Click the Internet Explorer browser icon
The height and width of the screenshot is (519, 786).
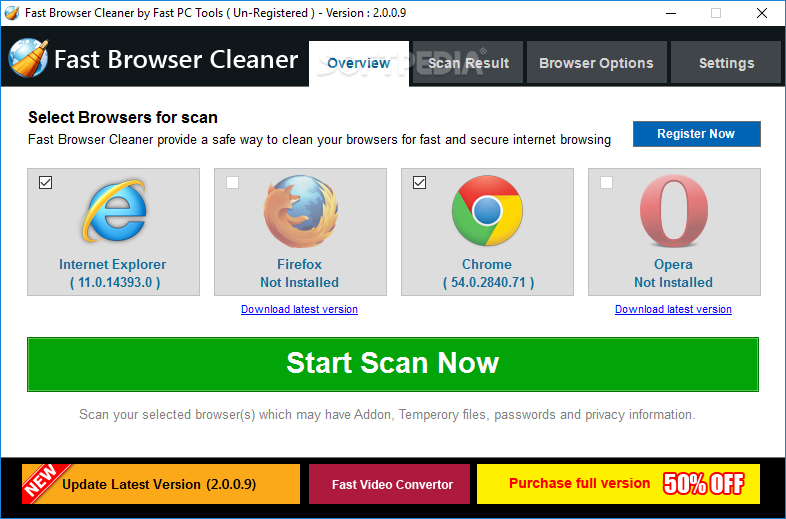(114, 211)
